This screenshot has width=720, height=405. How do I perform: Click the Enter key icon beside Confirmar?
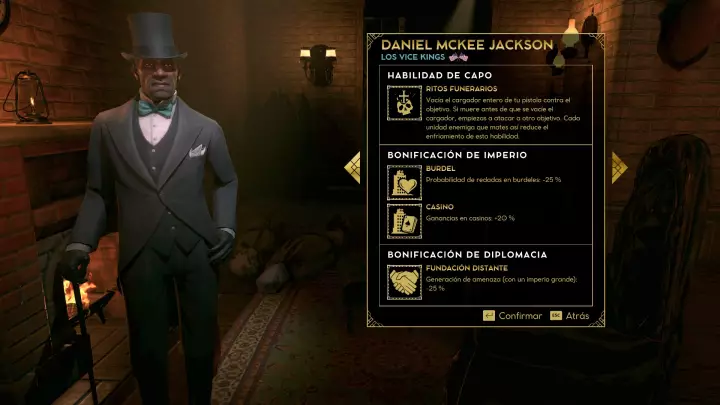coord(489,315)
